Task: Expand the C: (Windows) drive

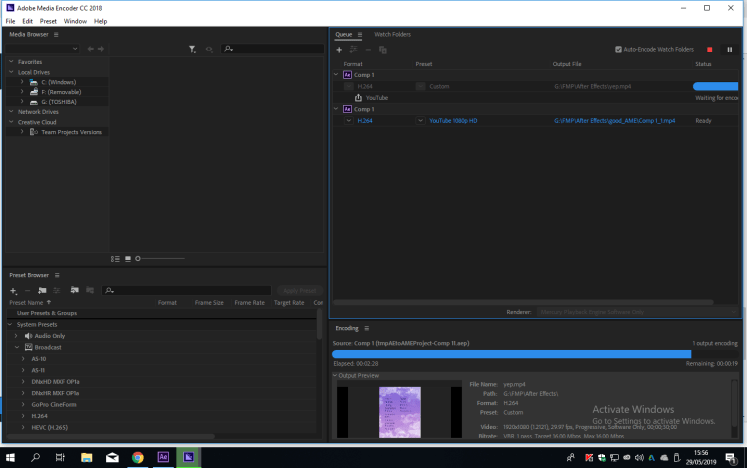Action: coord(22,82)
